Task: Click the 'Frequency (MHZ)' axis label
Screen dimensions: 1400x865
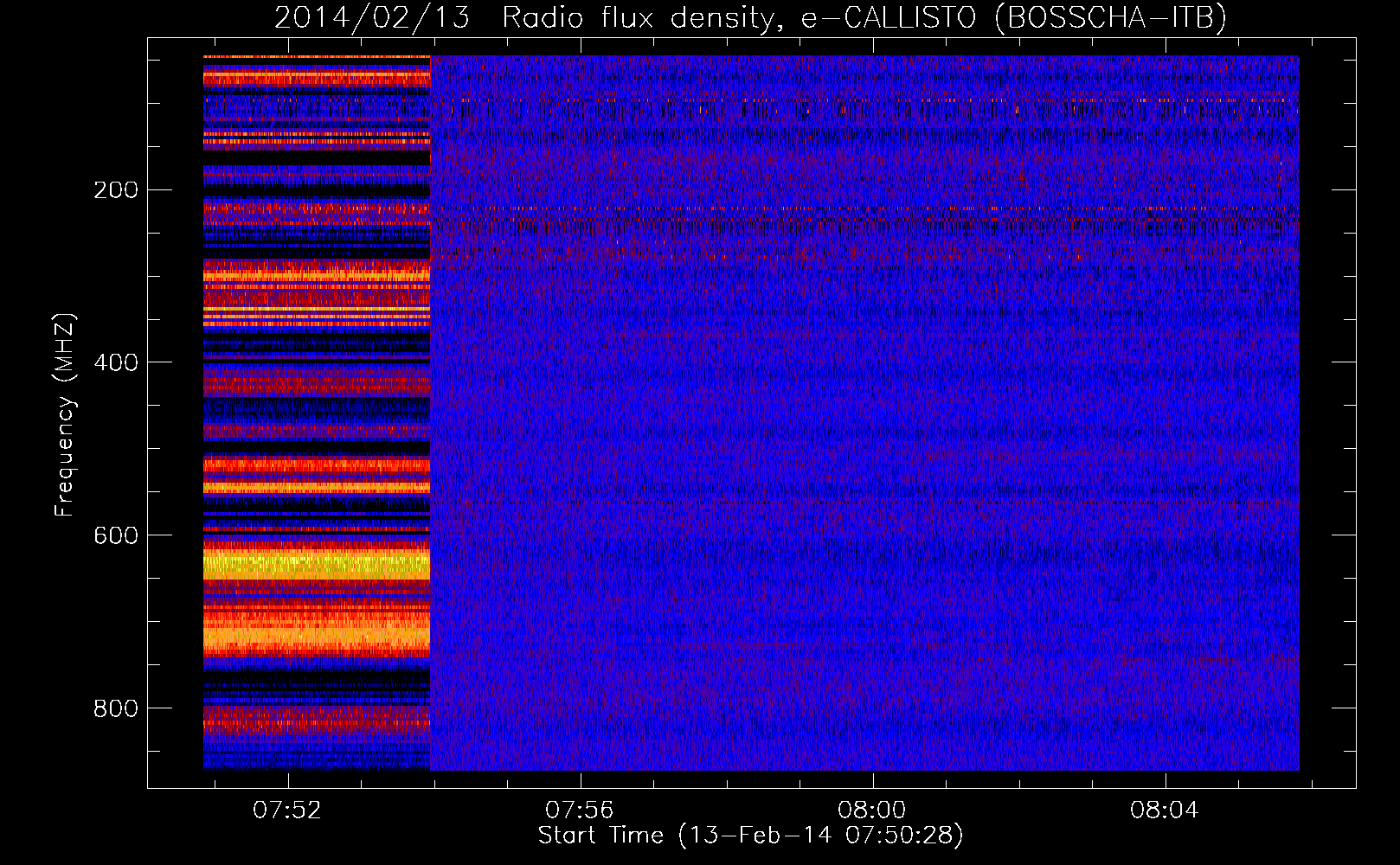Action: 65,415
